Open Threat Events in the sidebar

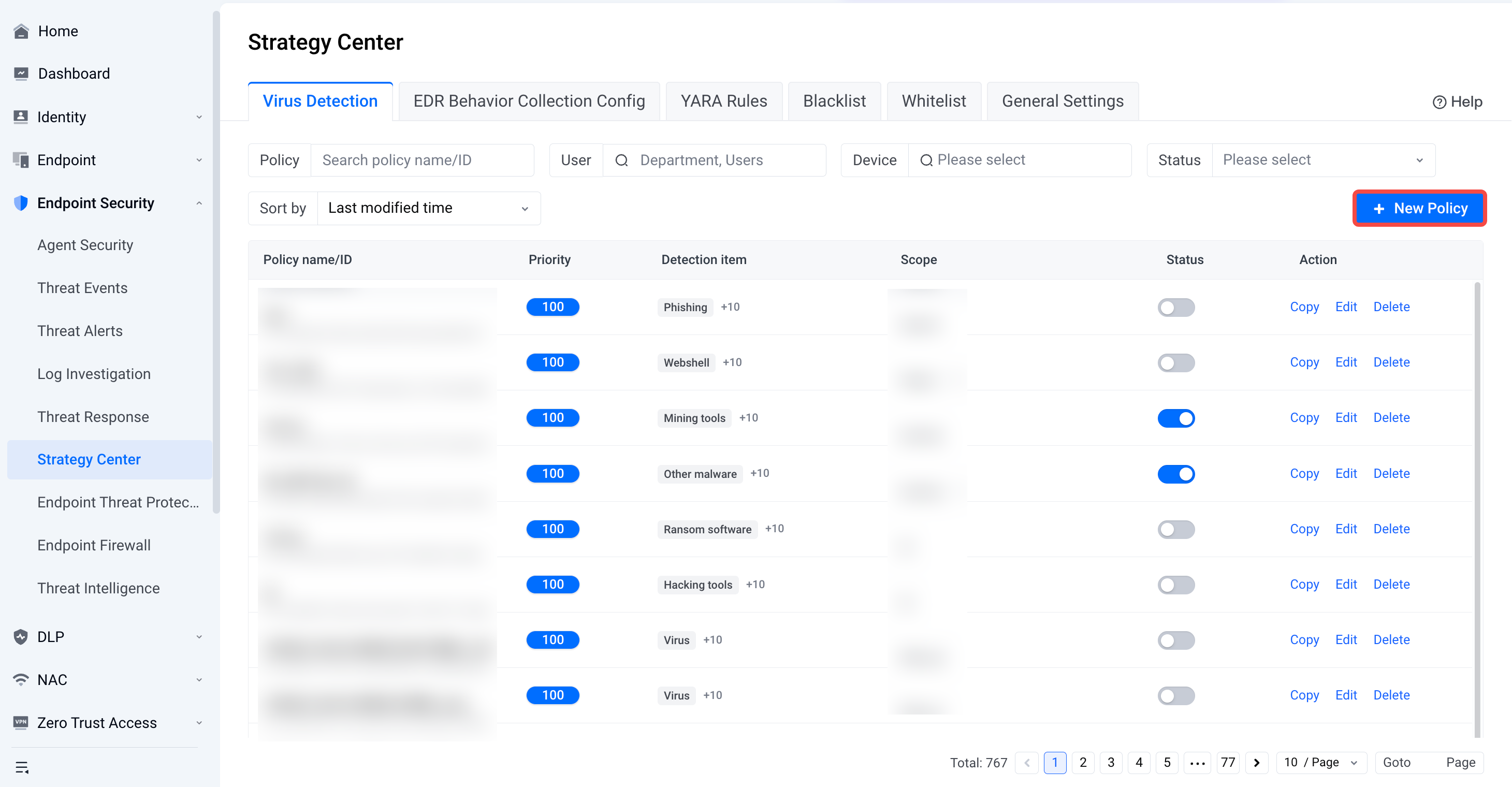(x=82, y=287)
